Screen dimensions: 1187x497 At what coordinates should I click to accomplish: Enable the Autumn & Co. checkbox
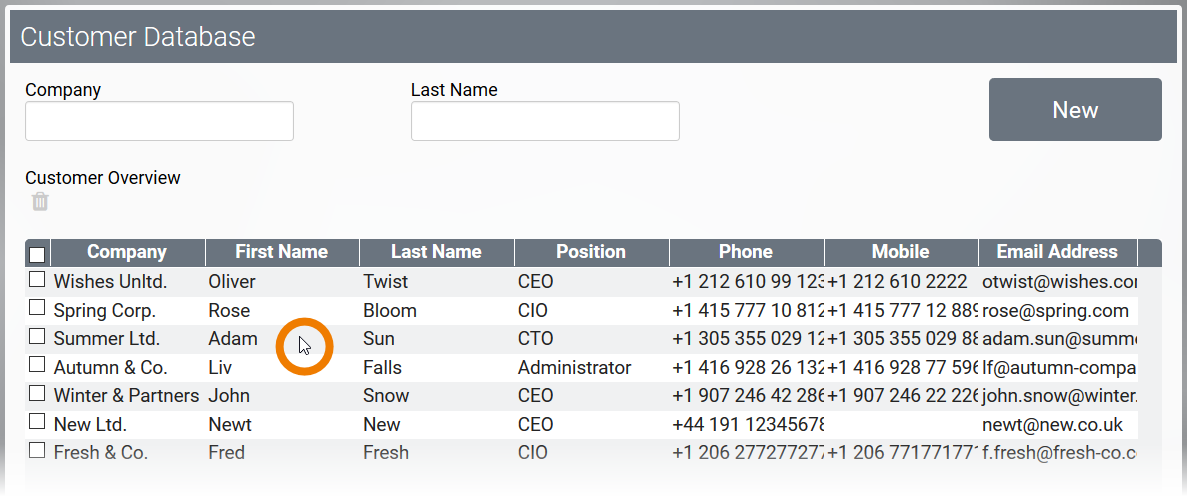point(37,366)
